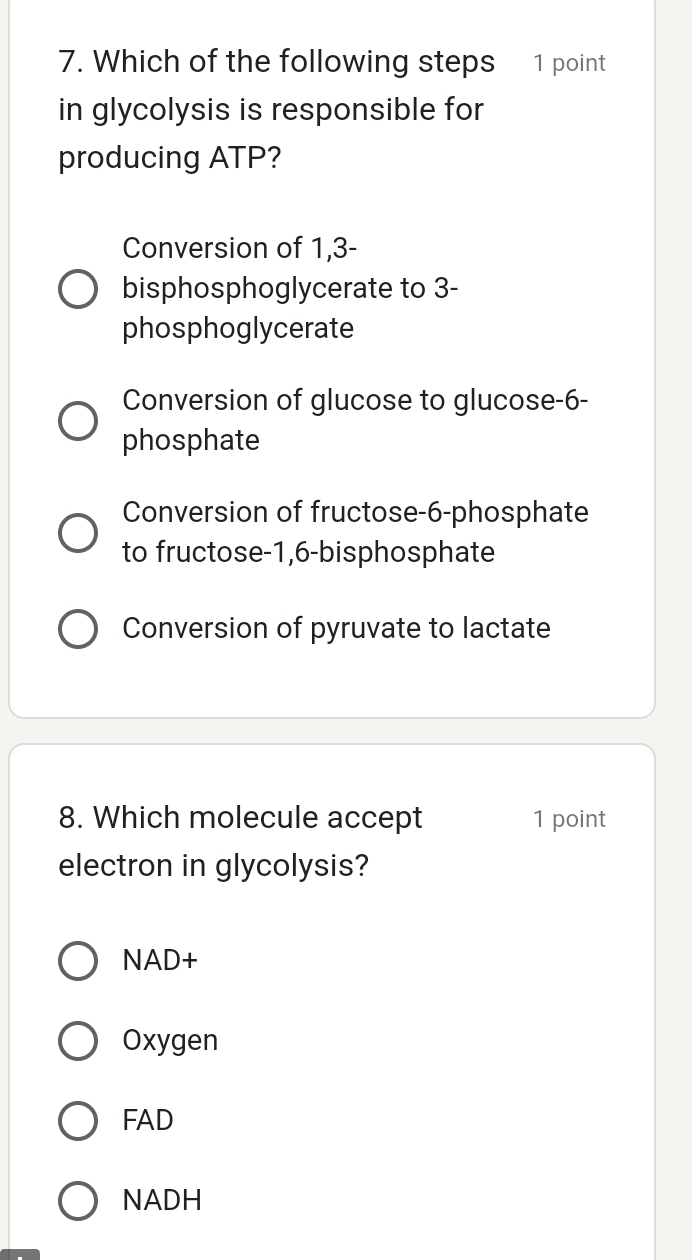Click the NAD+ answer text label

tap(159, 960)
